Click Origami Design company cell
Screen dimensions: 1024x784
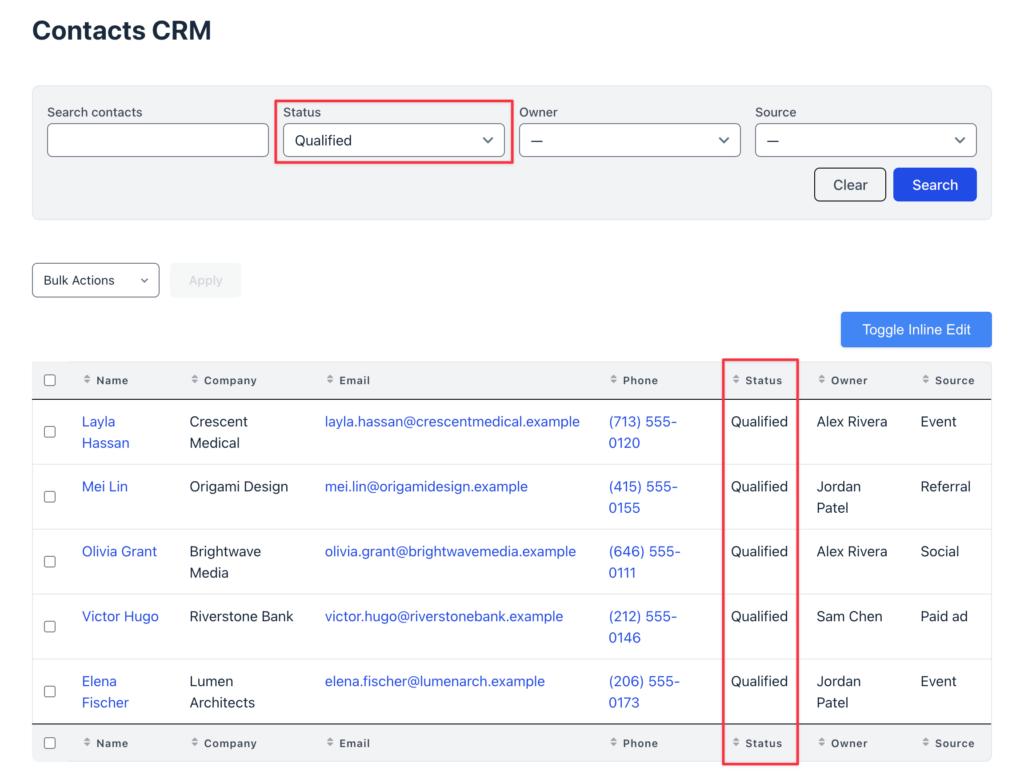(238, 487)
